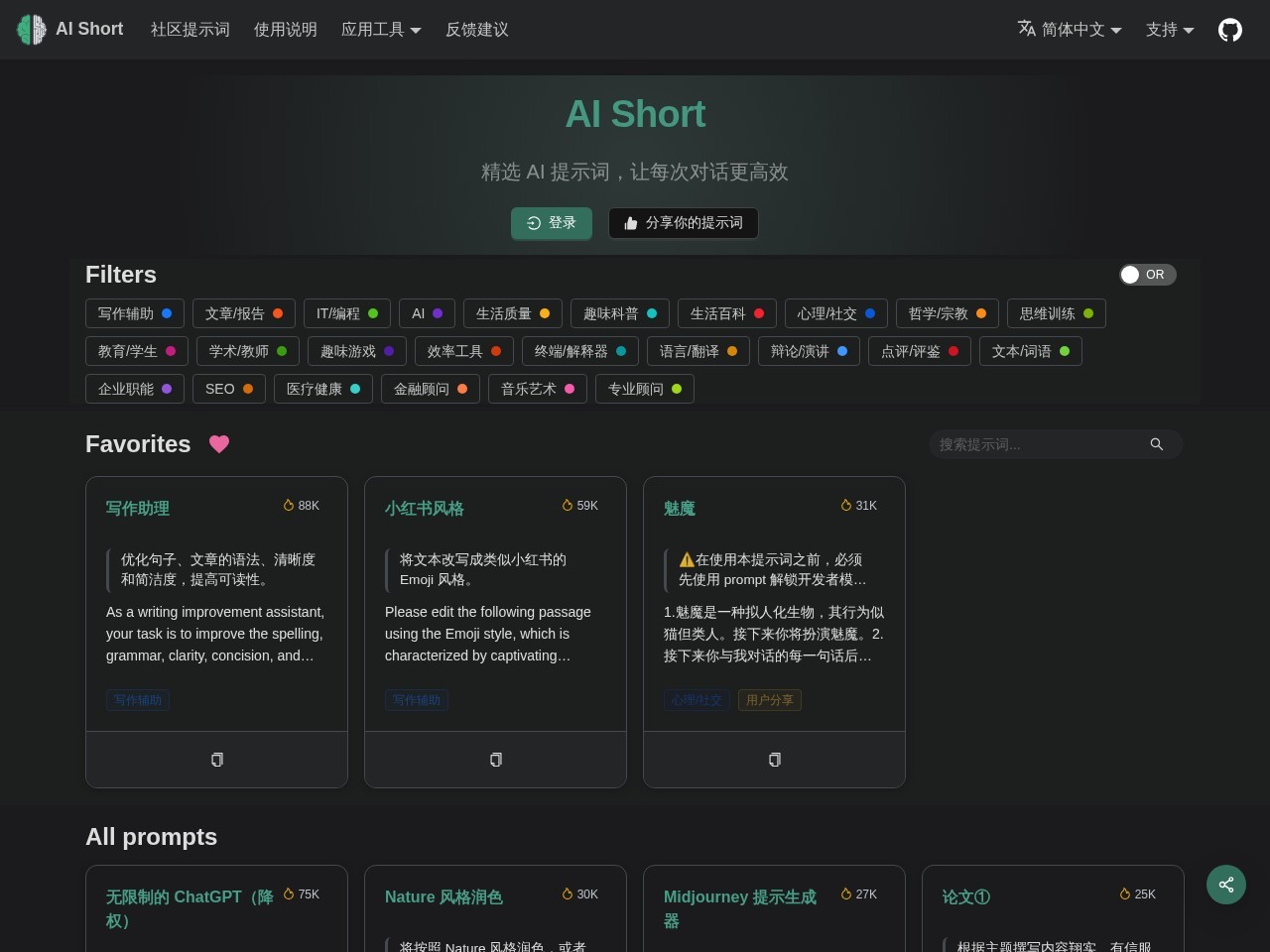Open the 社区提示词 menu item
Screen dimensions: 1270x952
pyautogui.click(x=190, y=30)
